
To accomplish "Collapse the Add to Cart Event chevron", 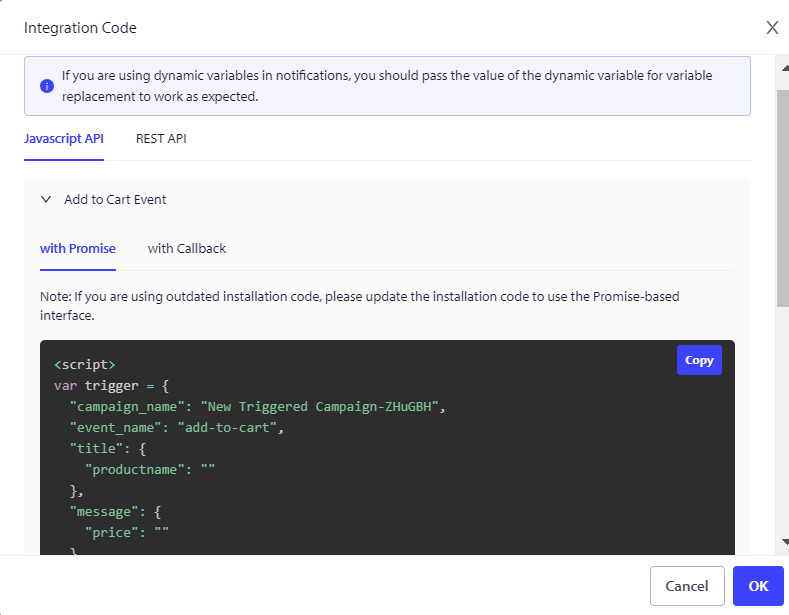I will (x=46, y=199).
